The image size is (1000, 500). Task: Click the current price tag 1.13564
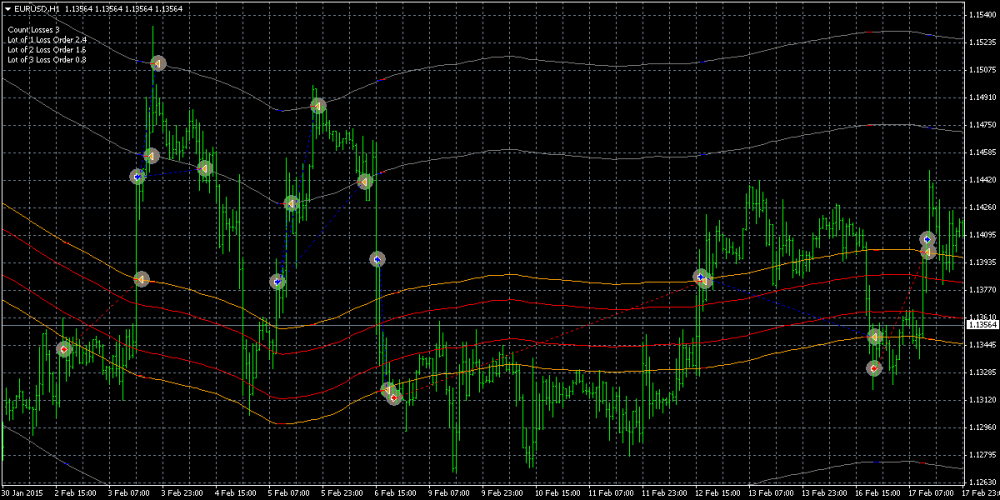[x=981, y=325]
